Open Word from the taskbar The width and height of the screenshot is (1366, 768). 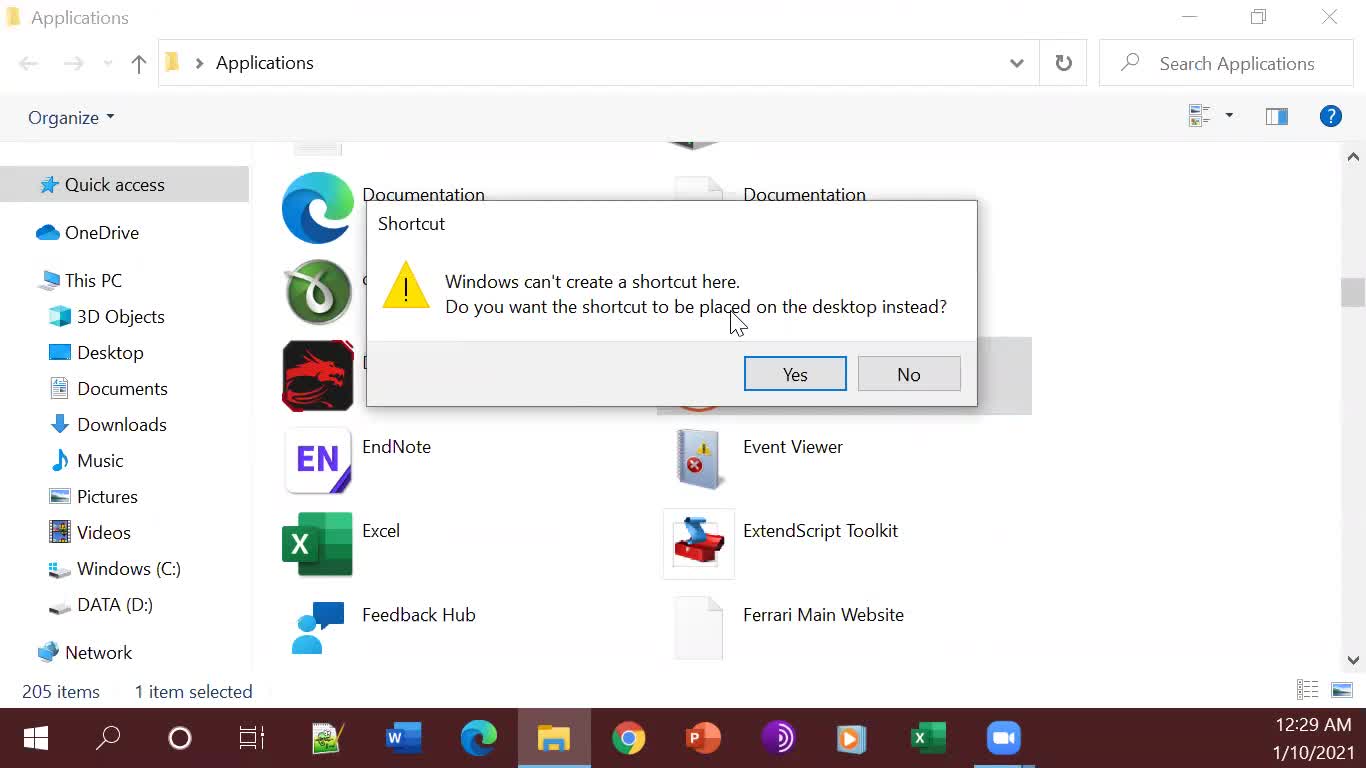pos(403,738)
